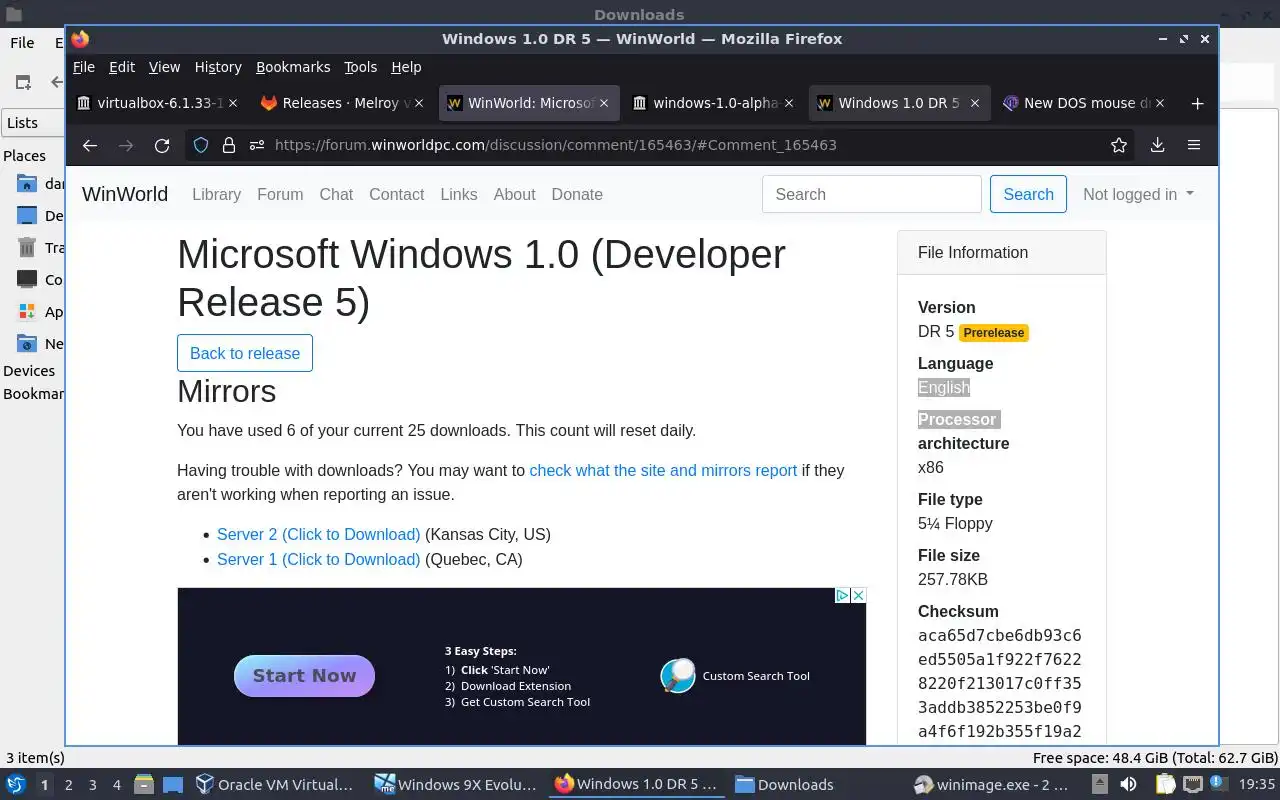1280x800 pixels.
Task: Download from Server 1 Quebec
Action: coord(318,559)
